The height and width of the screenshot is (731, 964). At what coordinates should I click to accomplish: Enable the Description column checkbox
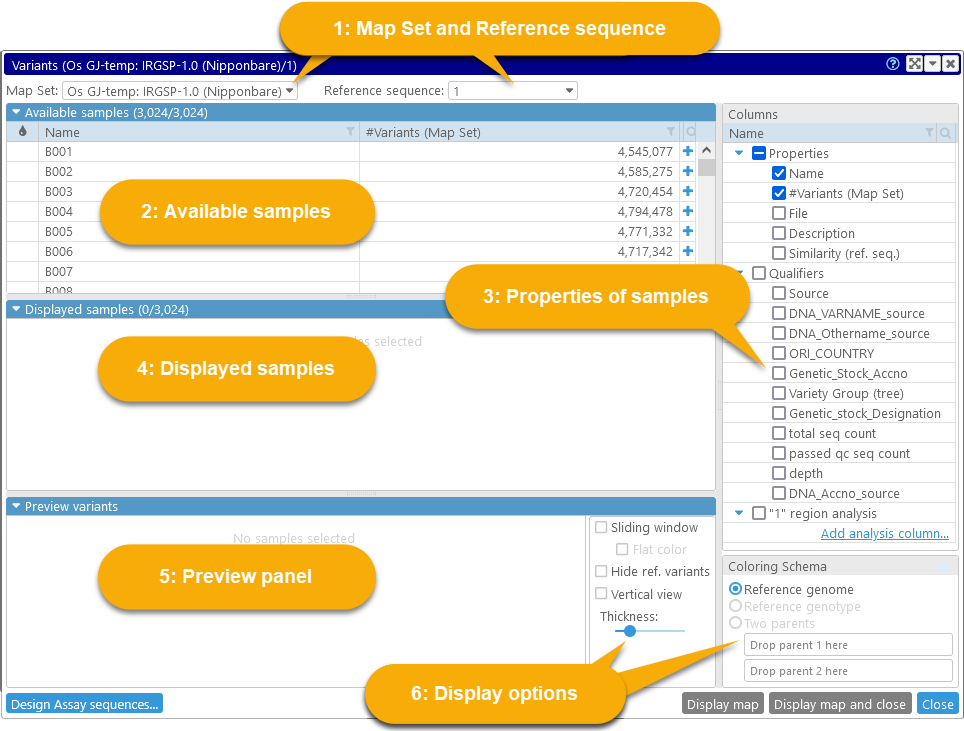click(779, 233)
